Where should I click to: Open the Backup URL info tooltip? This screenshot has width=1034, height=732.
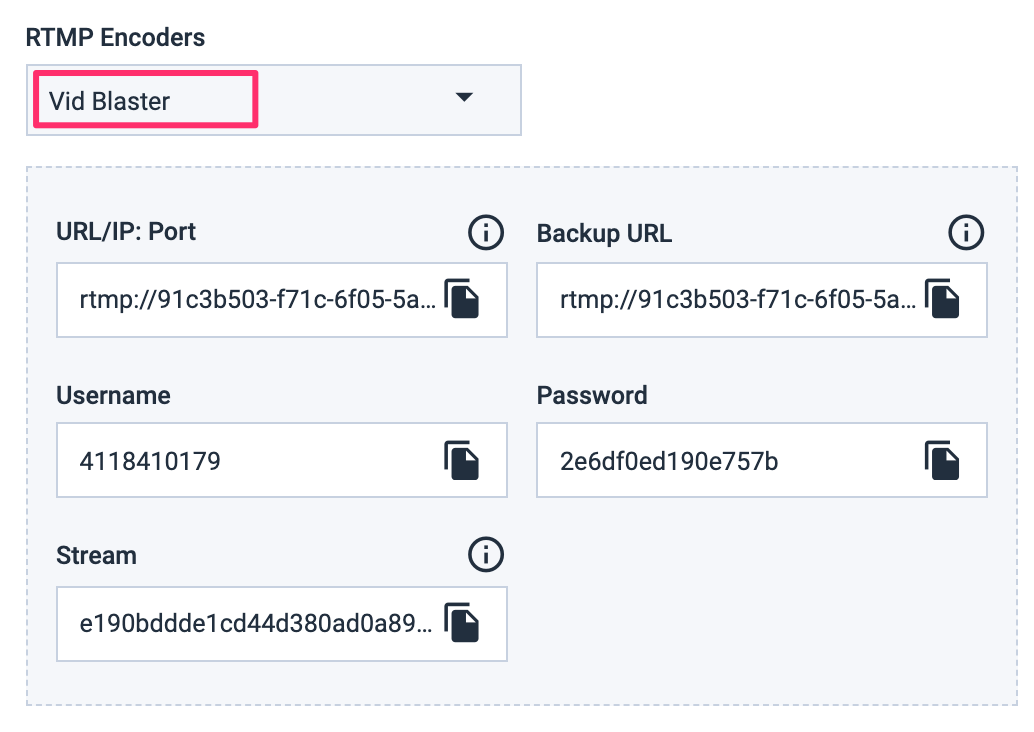pos(966,232)
